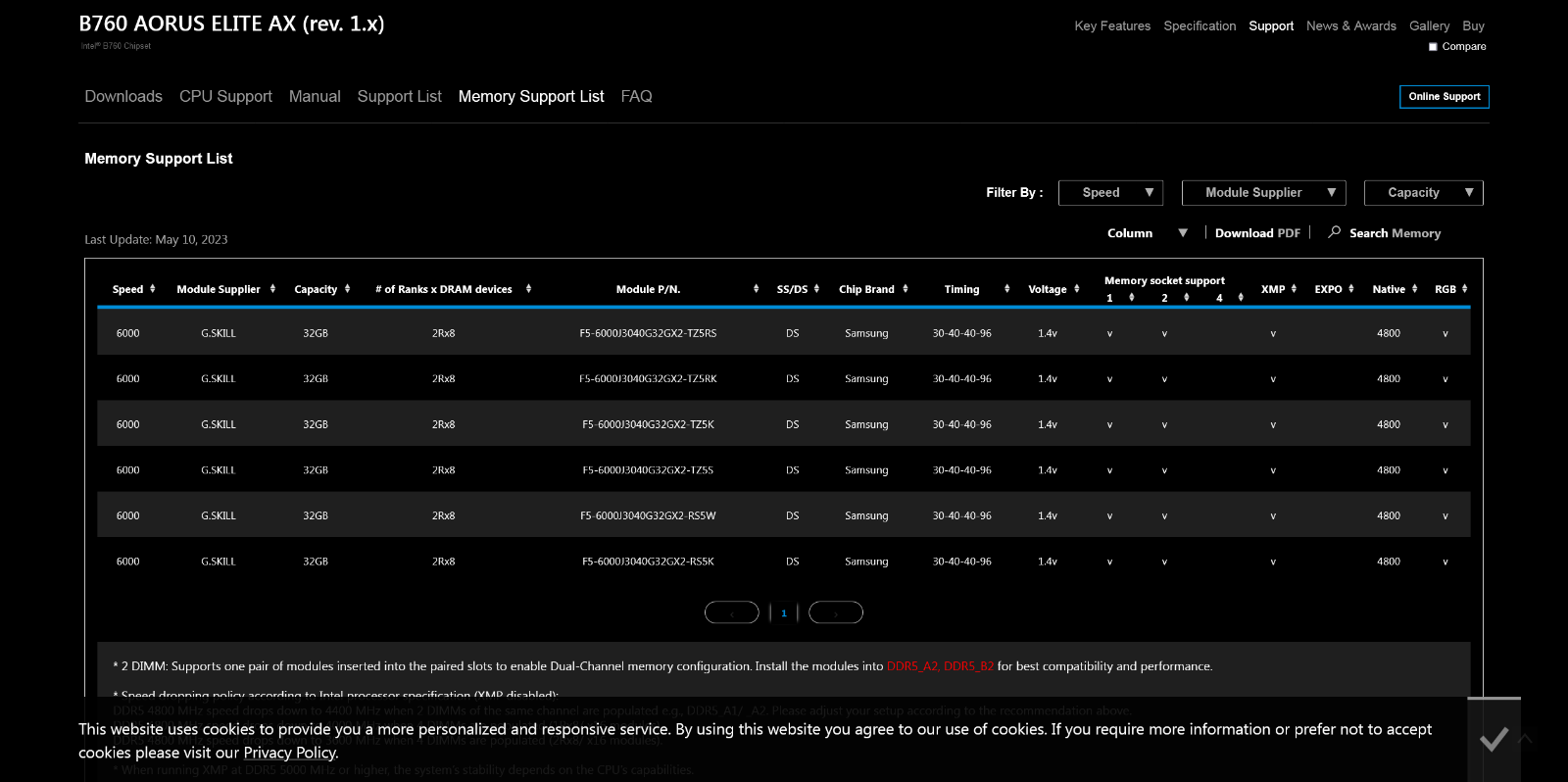Sort by Timing column arrows
This screenshot has height=782, width=1568.
[1006, 289]
